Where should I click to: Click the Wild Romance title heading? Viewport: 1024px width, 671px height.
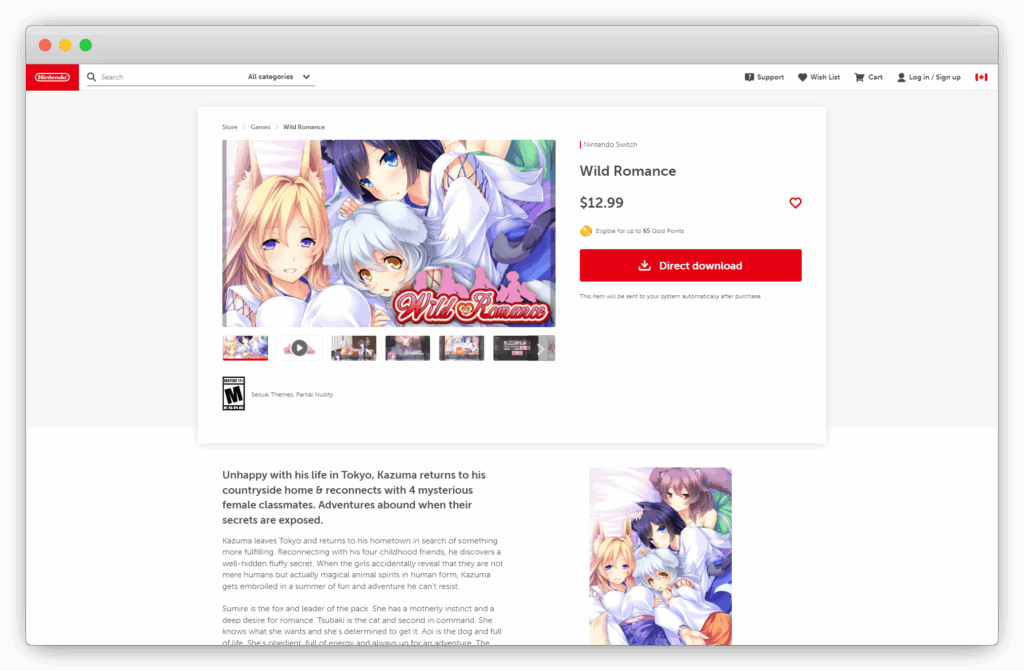coord(628,171)
